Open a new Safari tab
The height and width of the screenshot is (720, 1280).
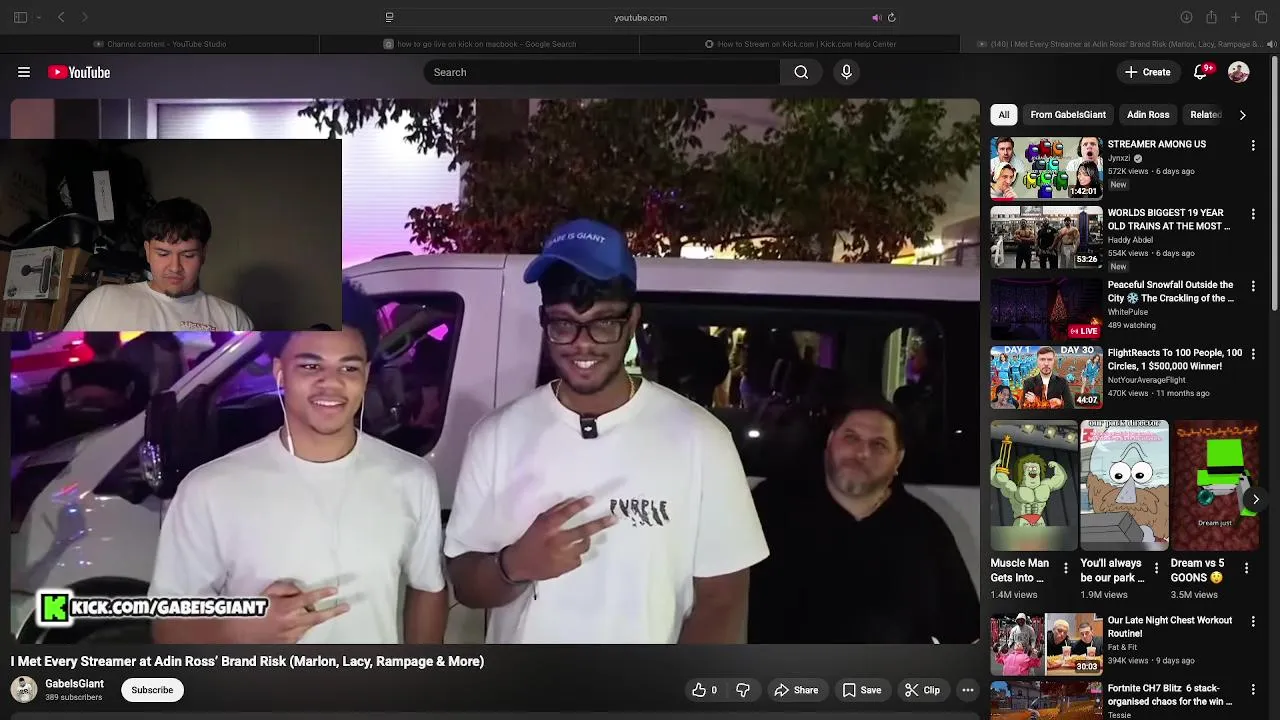point(1236,17)
